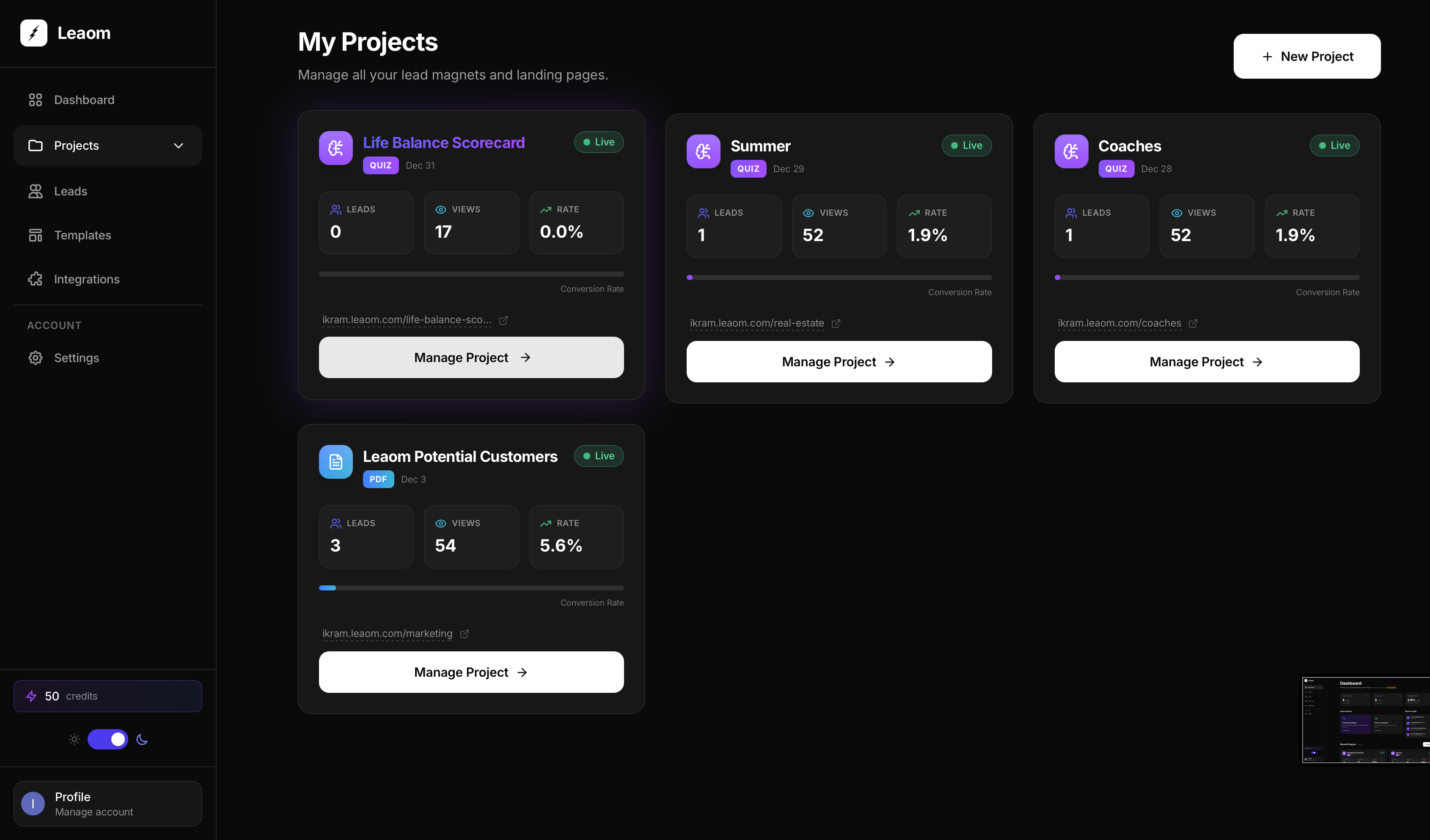Open the ikram.leaom.com/marketing link

(x=387, y=634)
